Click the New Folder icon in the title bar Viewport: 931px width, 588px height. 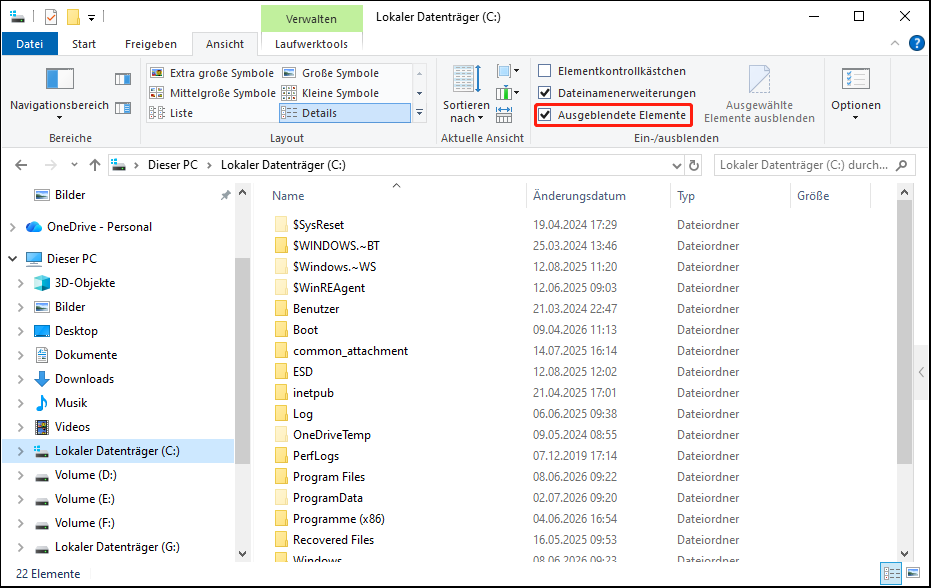tap(73, 17)
